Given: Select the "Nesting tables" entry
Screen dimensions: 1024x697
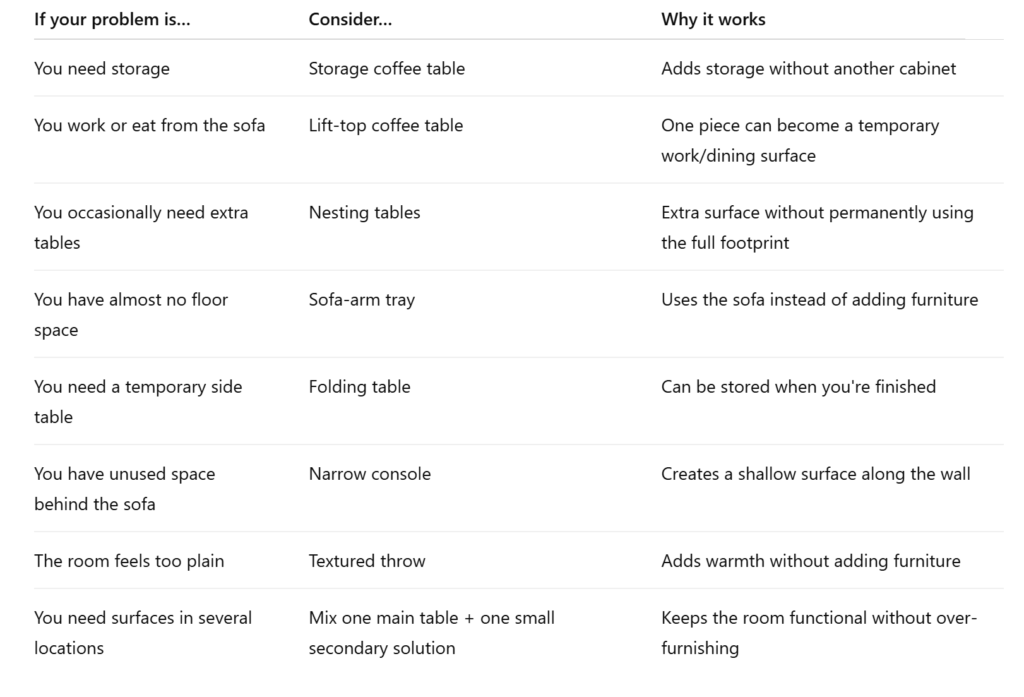Looking at the screenshot, I should [x=364, y=212].
